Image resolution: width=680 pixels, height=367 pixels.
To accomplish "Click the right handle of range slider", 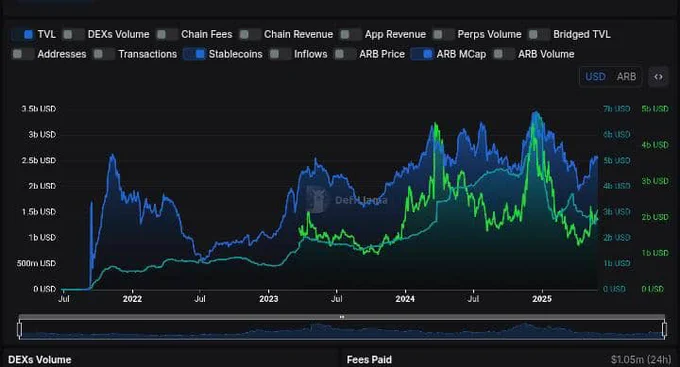I will click(664, 329).
